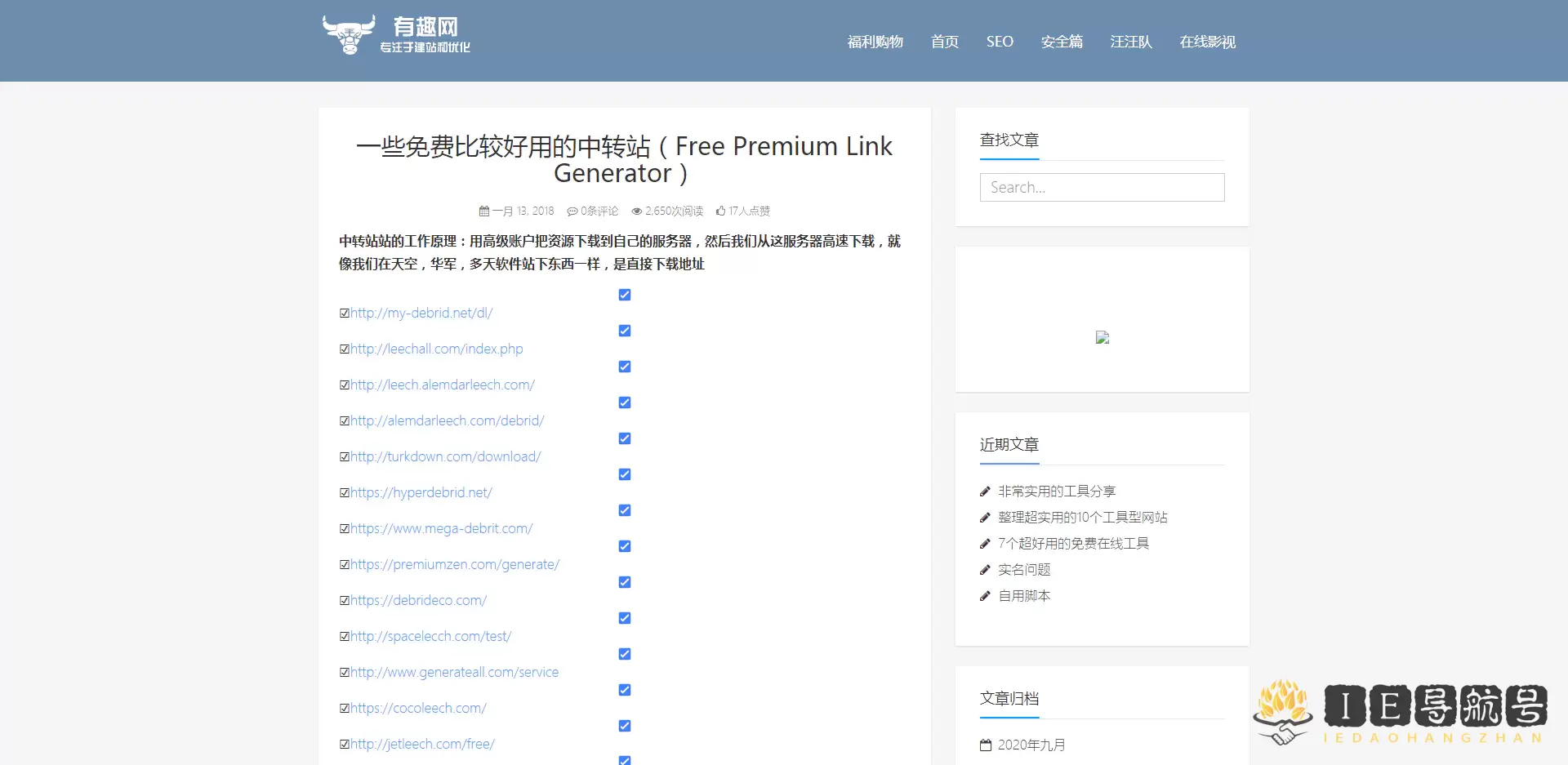Uncheck blue checkbox between turkdown and hyperdebrid links
This screenshot has width=1568, height=765.
(625, 474)
